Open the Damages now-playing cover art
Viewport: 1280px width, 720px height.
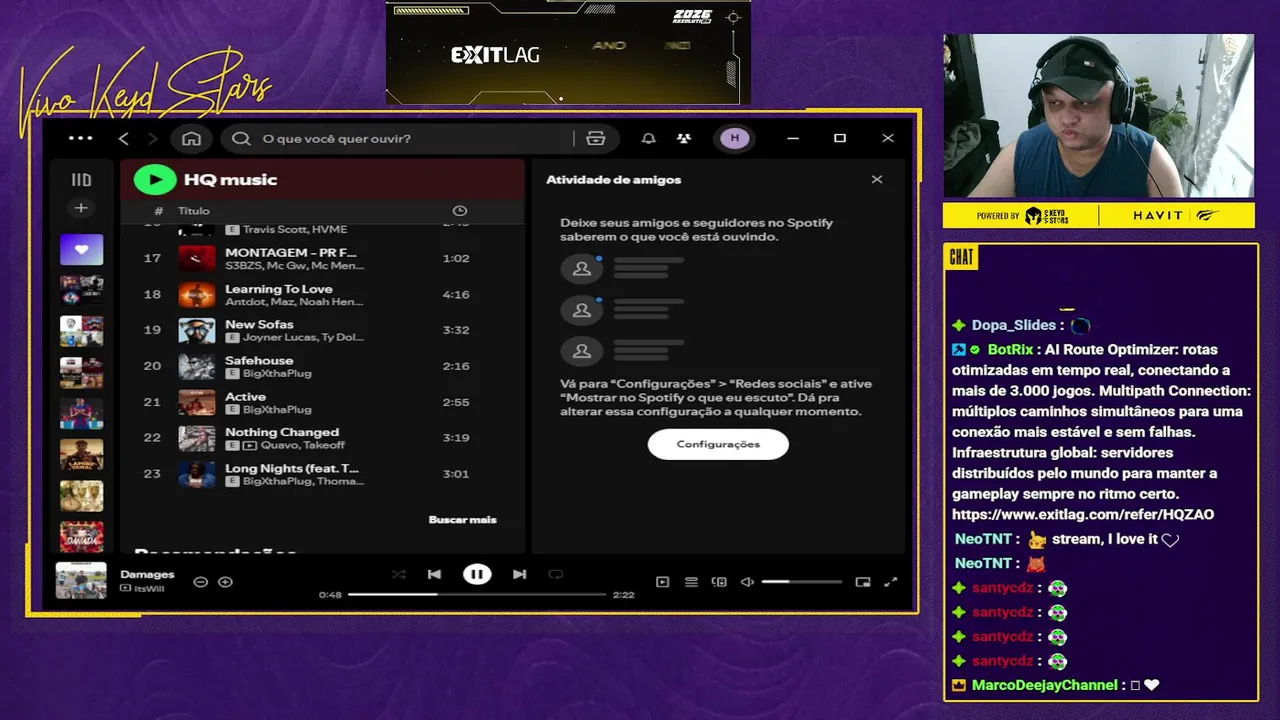coord(81,581)
